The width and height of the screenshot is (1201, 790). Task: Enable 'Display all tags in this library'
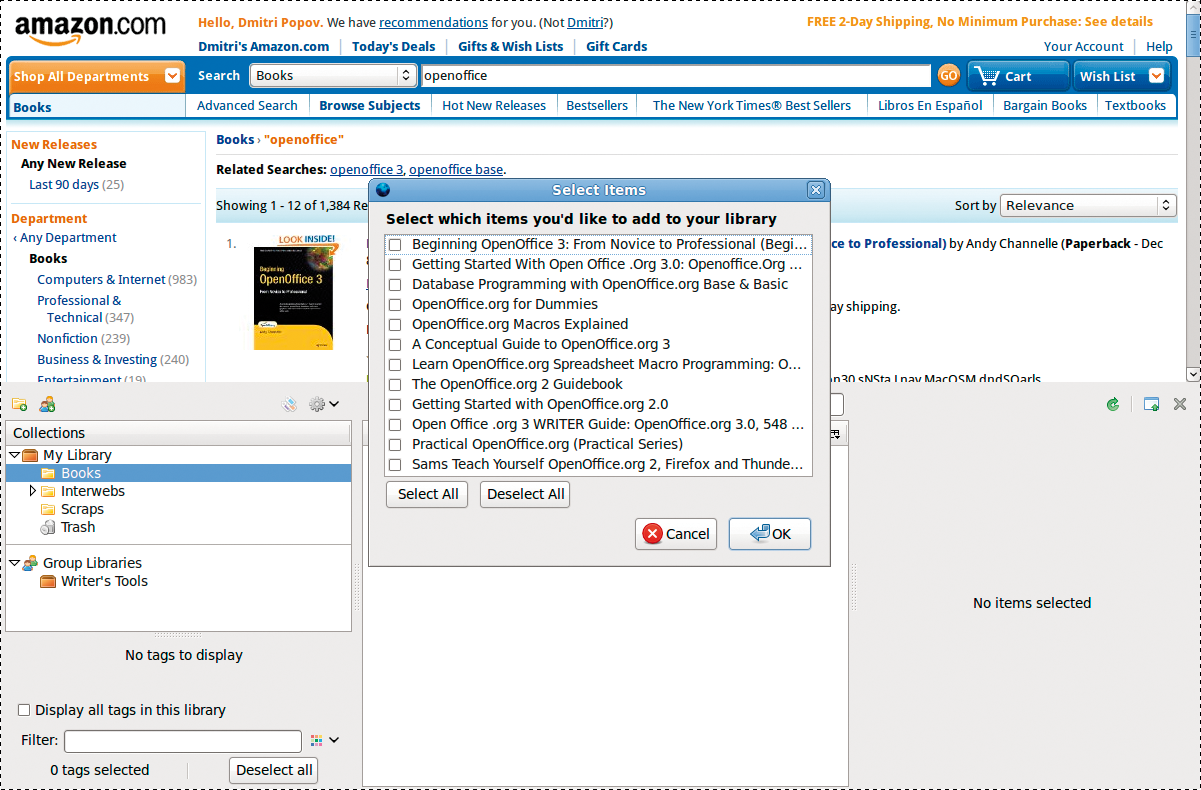[24, 710]
